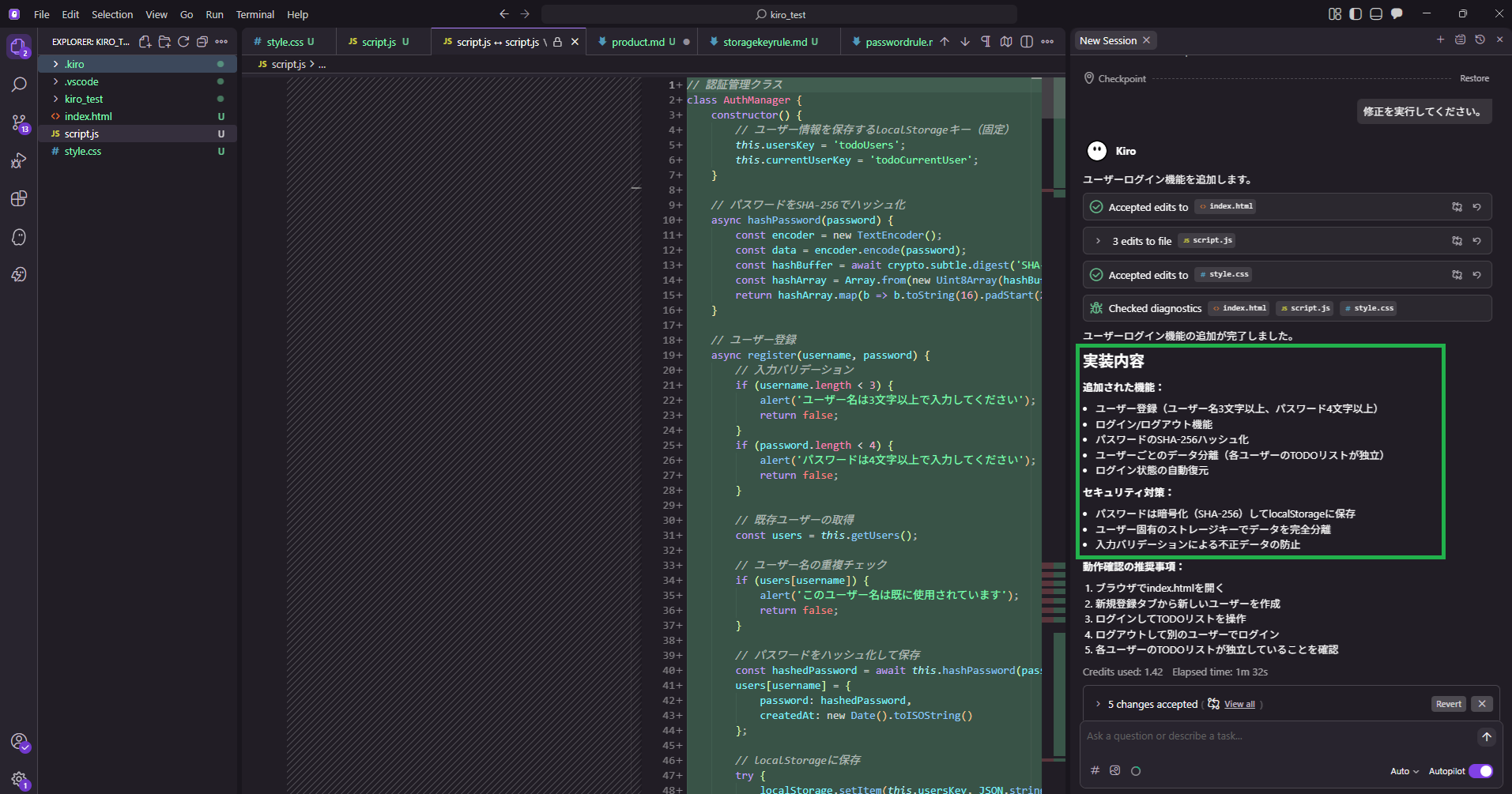Go to next change arrow in diff editor
1512x794 pixels.
pos(965,42)
